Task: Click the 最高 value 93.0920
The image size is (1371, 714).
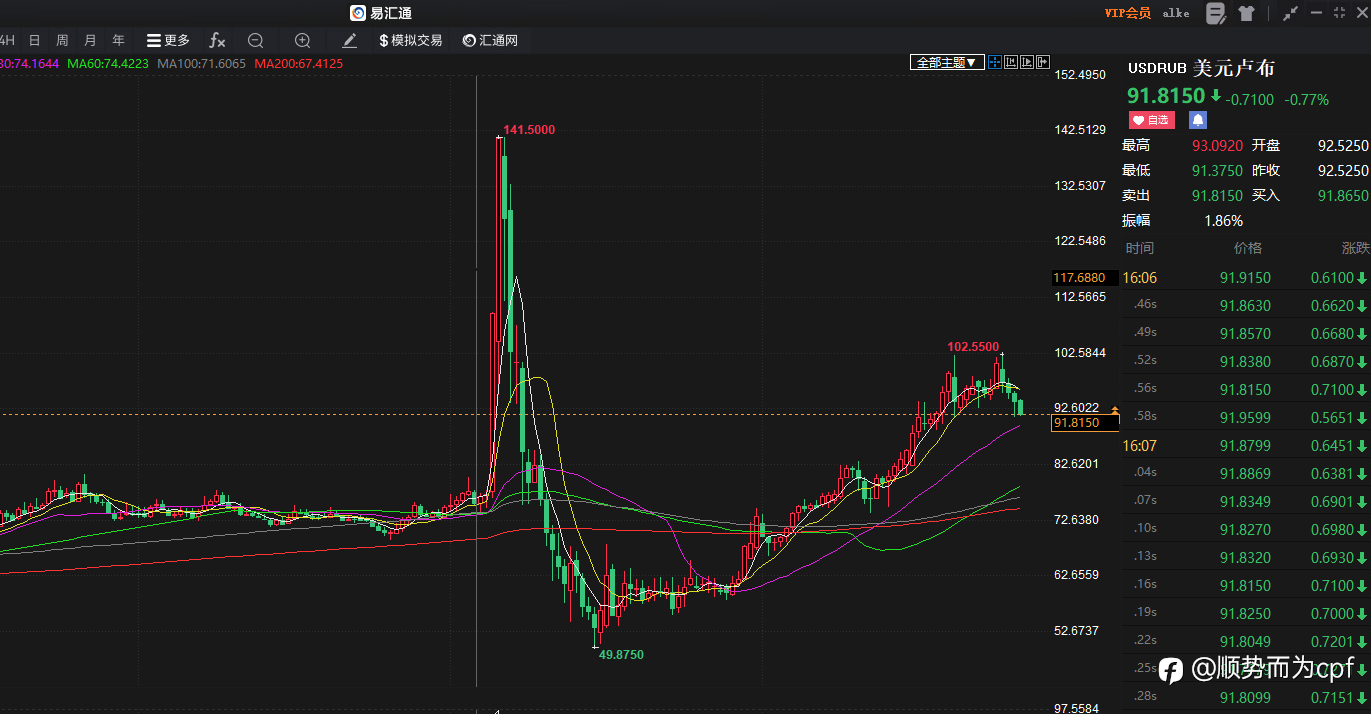Action: tap(1217, 146)
